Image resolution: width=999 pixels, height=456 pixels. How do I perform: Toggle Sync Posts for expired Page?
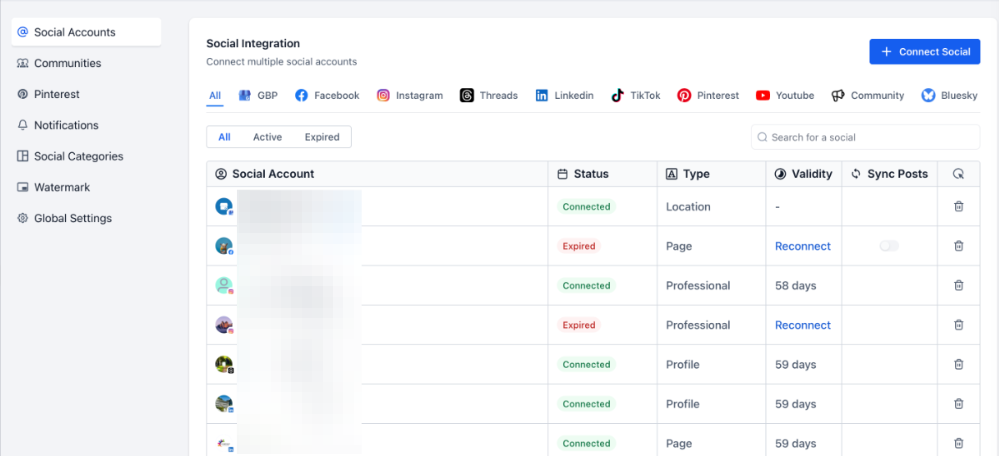[x=889, y=246]
